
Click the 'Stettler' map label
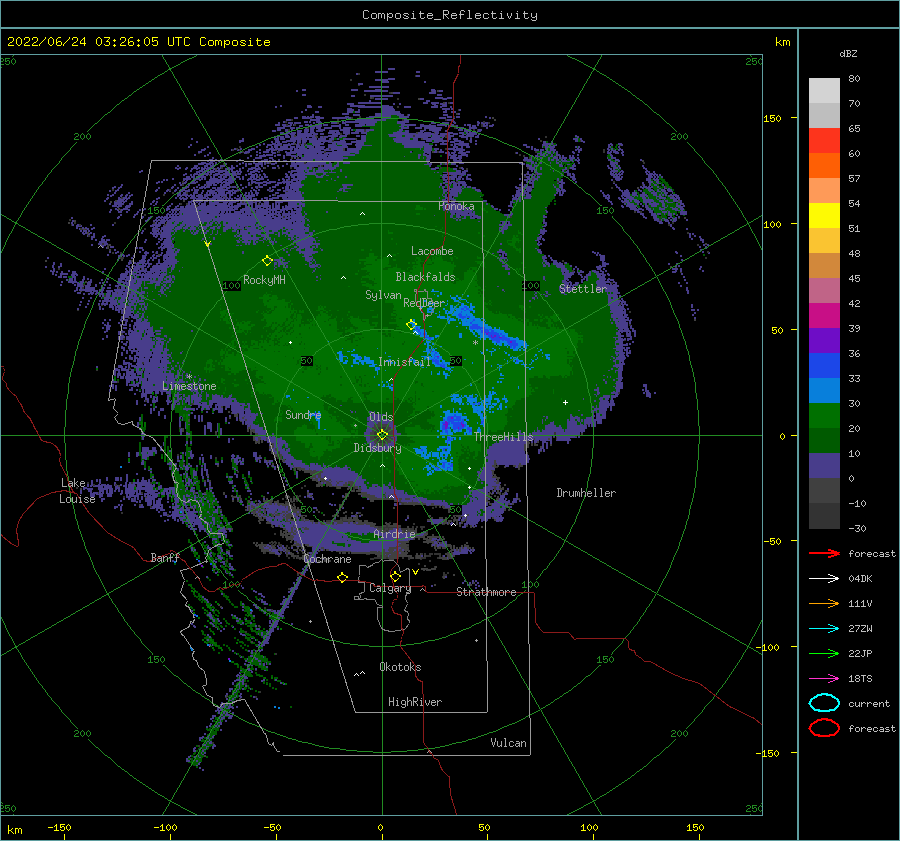[583, 289]
